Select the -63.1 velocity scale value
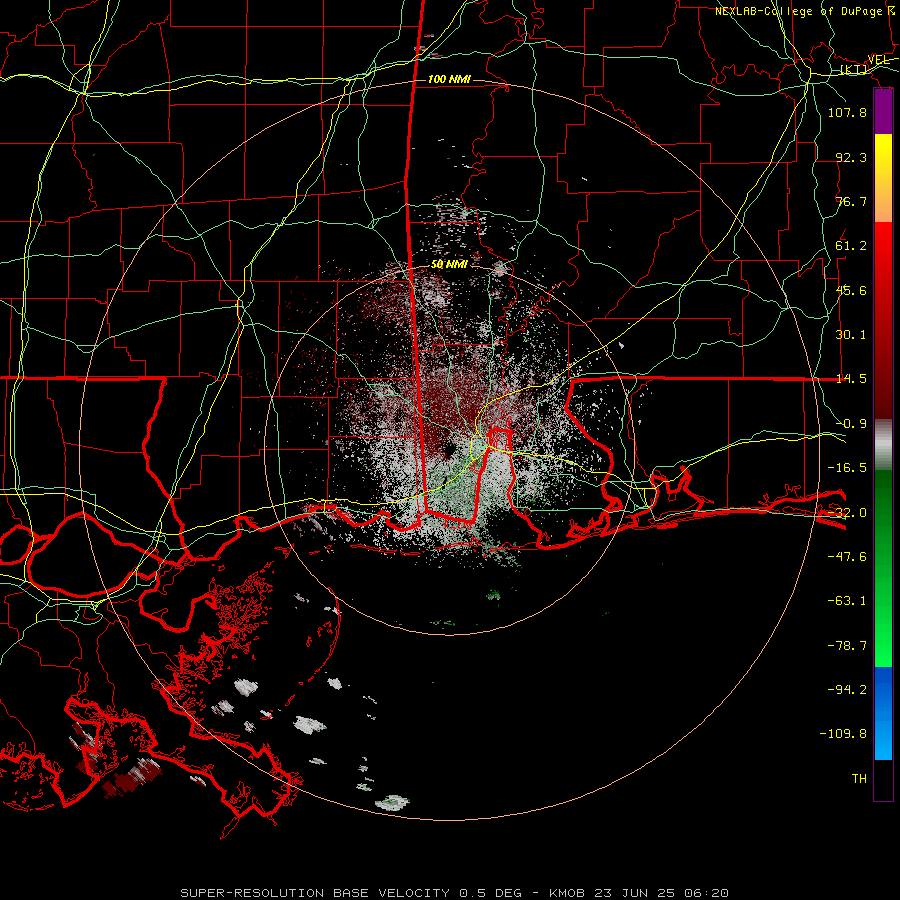The image size is (900, 900). [x=847, y=601]
